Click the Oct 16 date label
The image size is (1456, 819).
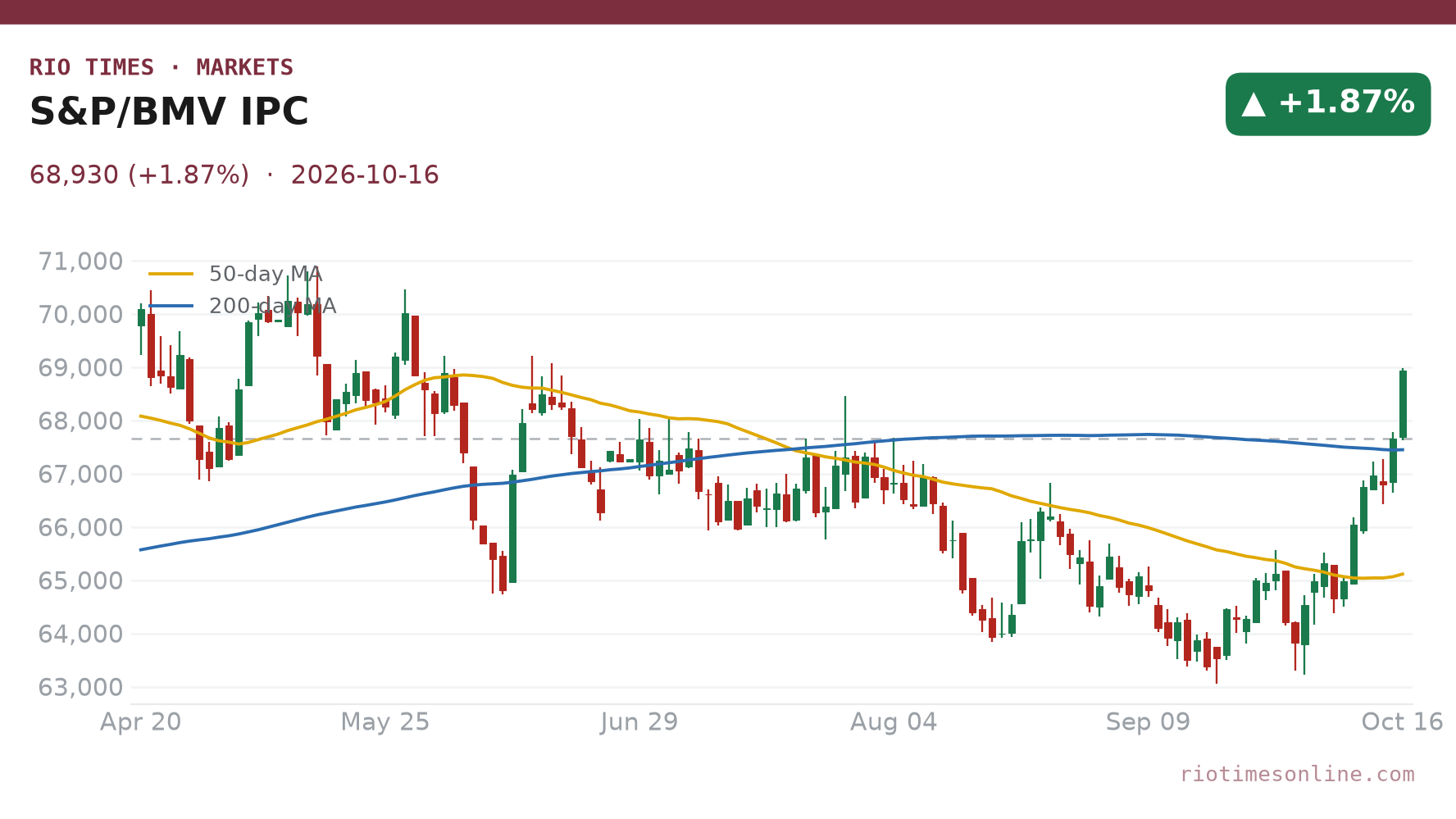coord(1402,722)
